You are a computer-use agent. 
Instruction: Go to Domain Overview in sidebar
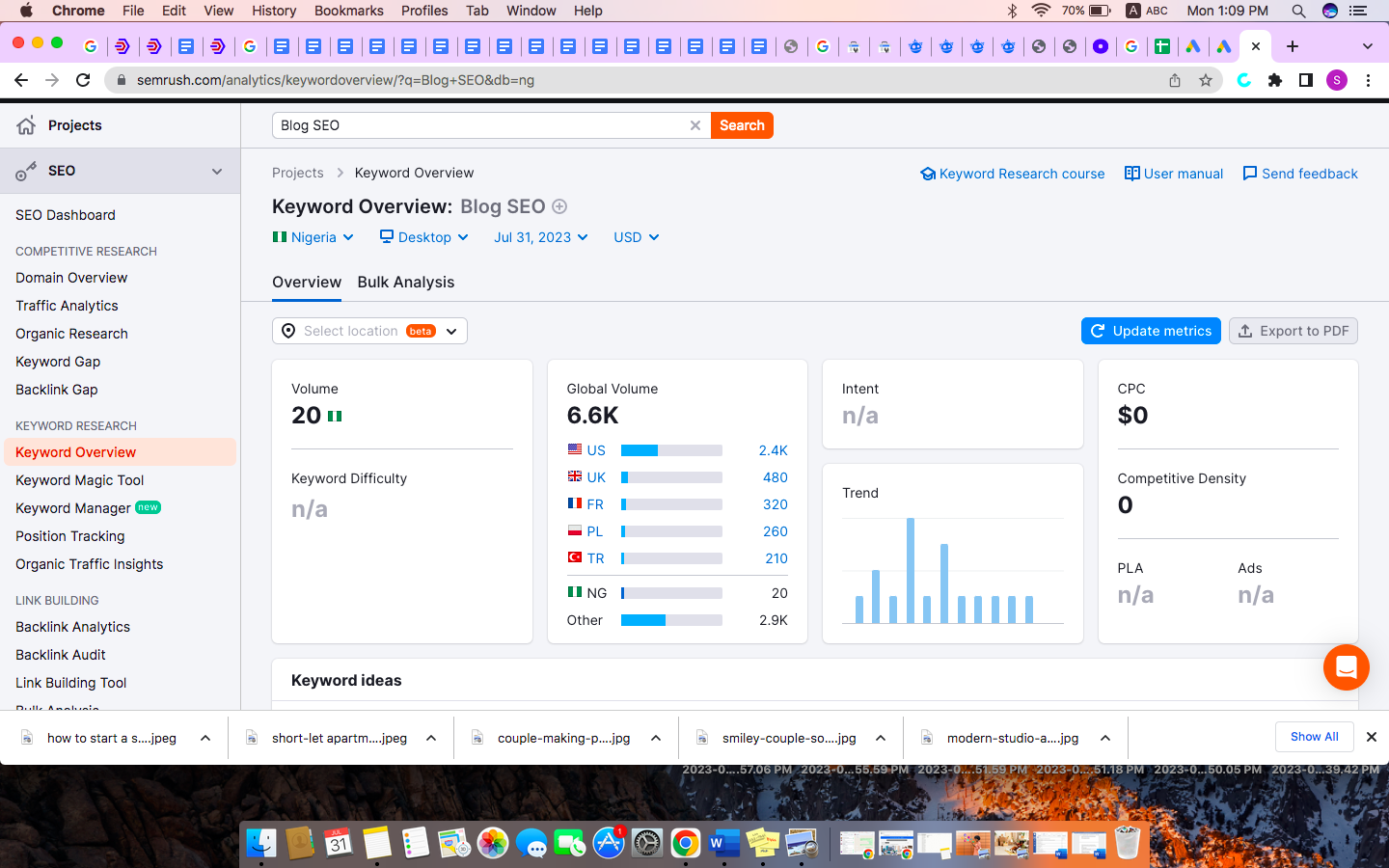[71, 278]
